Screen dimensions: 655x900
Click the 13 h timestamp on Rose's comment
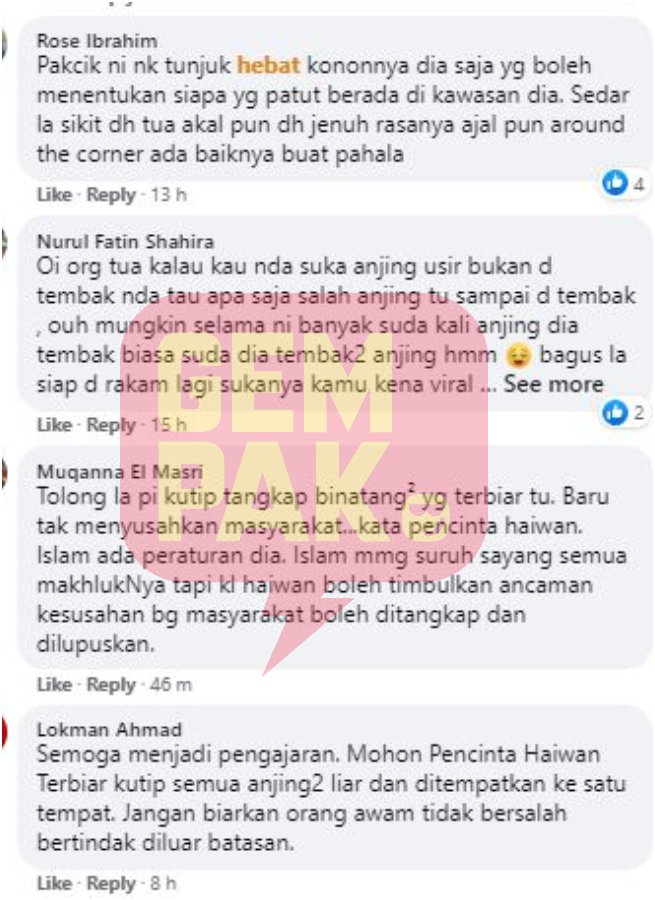[169, 195]
